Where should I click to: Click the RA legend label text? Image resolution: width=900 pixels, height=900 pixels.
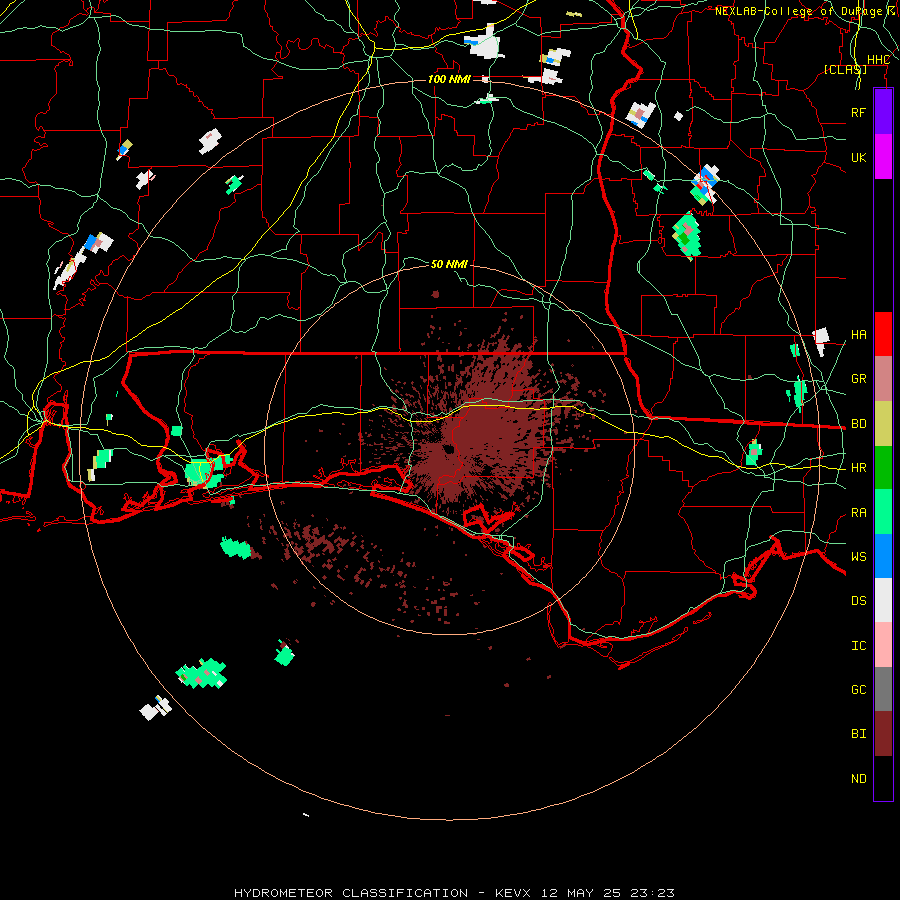(858, 513)
